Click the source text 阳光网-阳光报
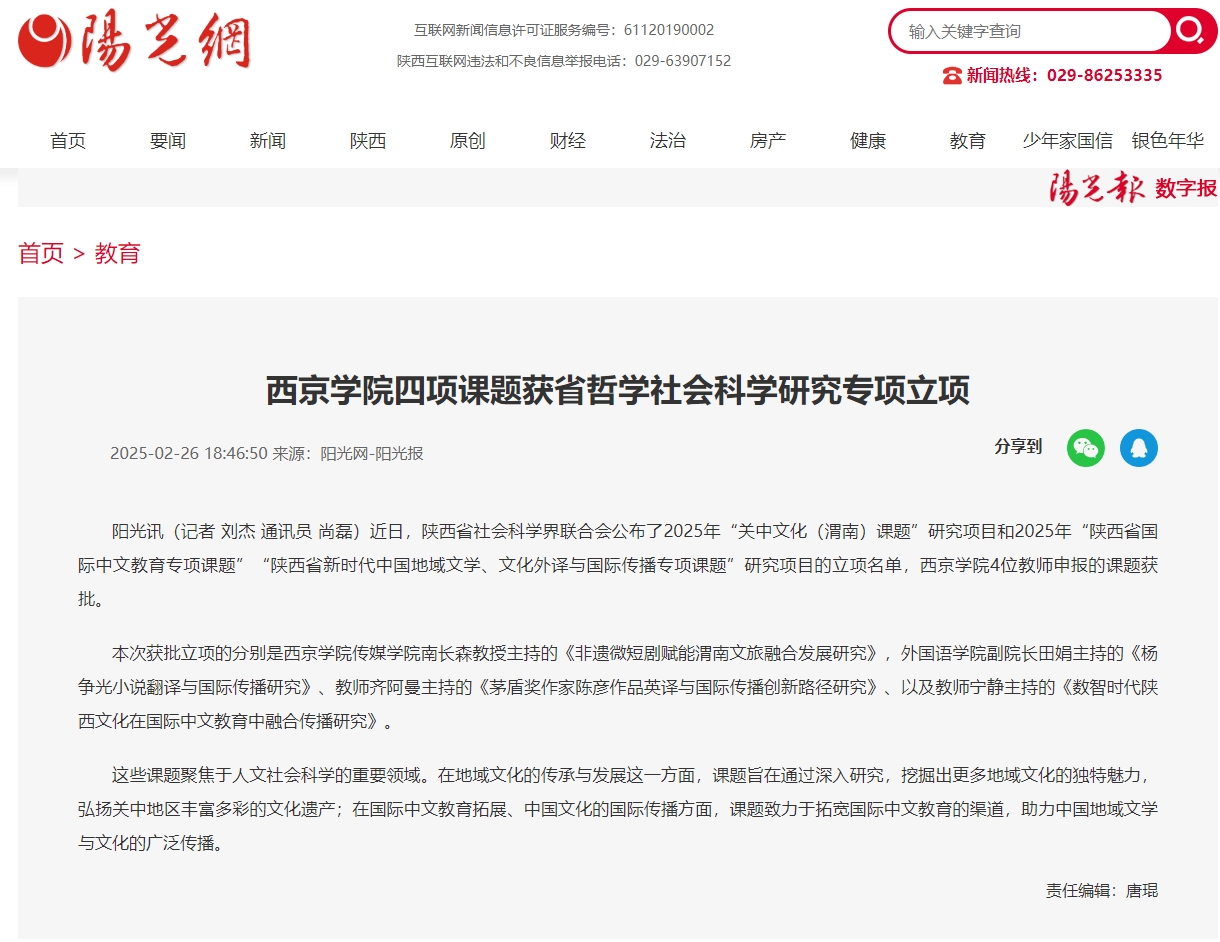This screenshot has width=1220, height=942. click(372, 453)
